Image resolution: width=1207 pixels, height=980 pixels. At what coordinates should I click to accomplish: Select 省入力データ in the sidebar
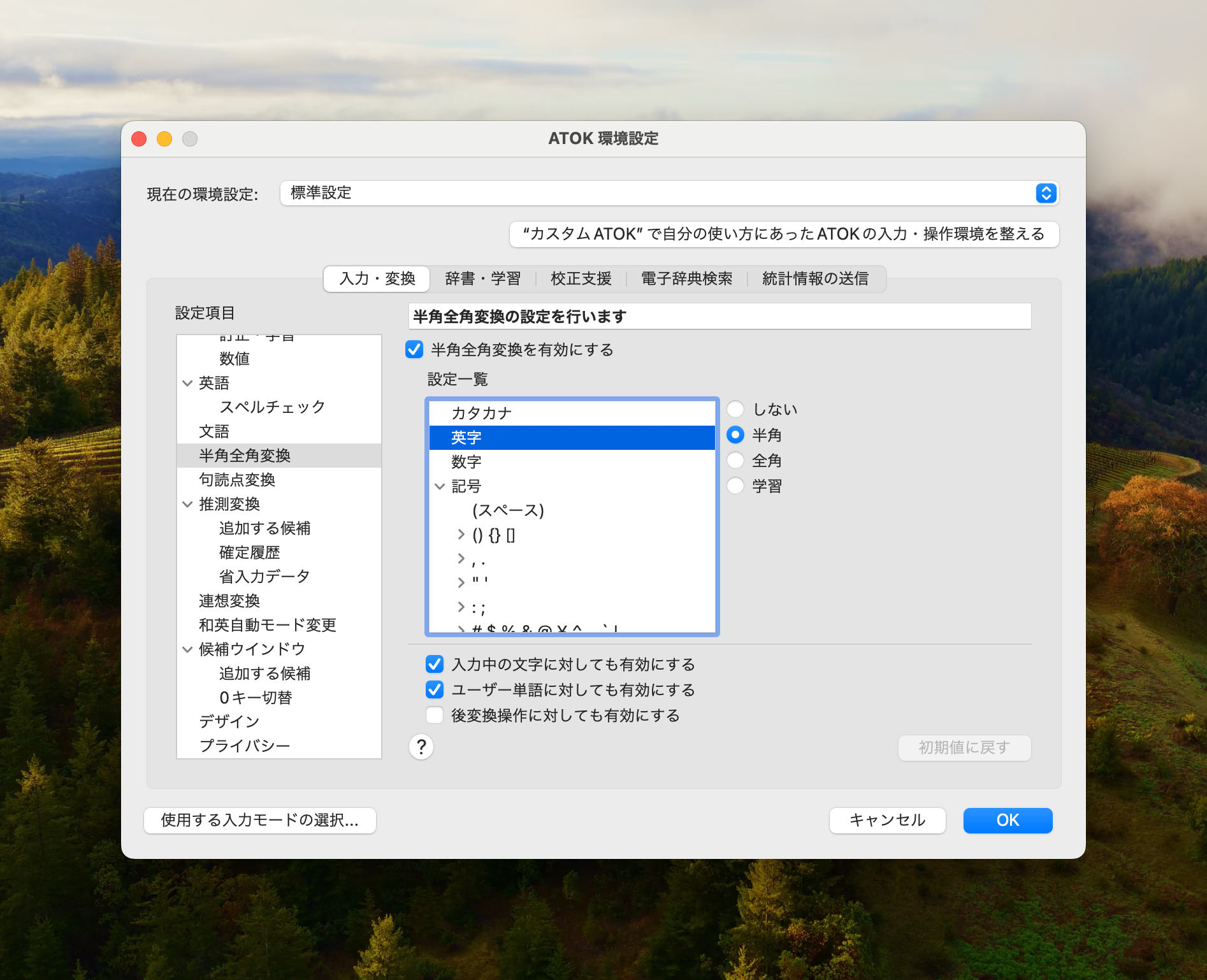(279, 577)
